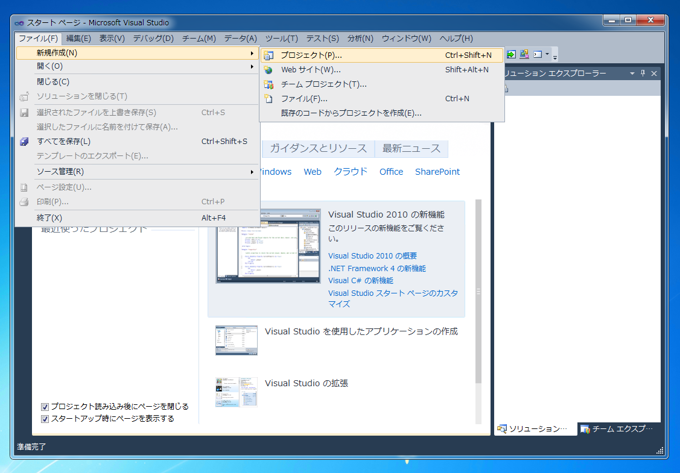Click the toolbar icon with yellow question badge
The image size is (680, 473).
click(x=524, y=54)
